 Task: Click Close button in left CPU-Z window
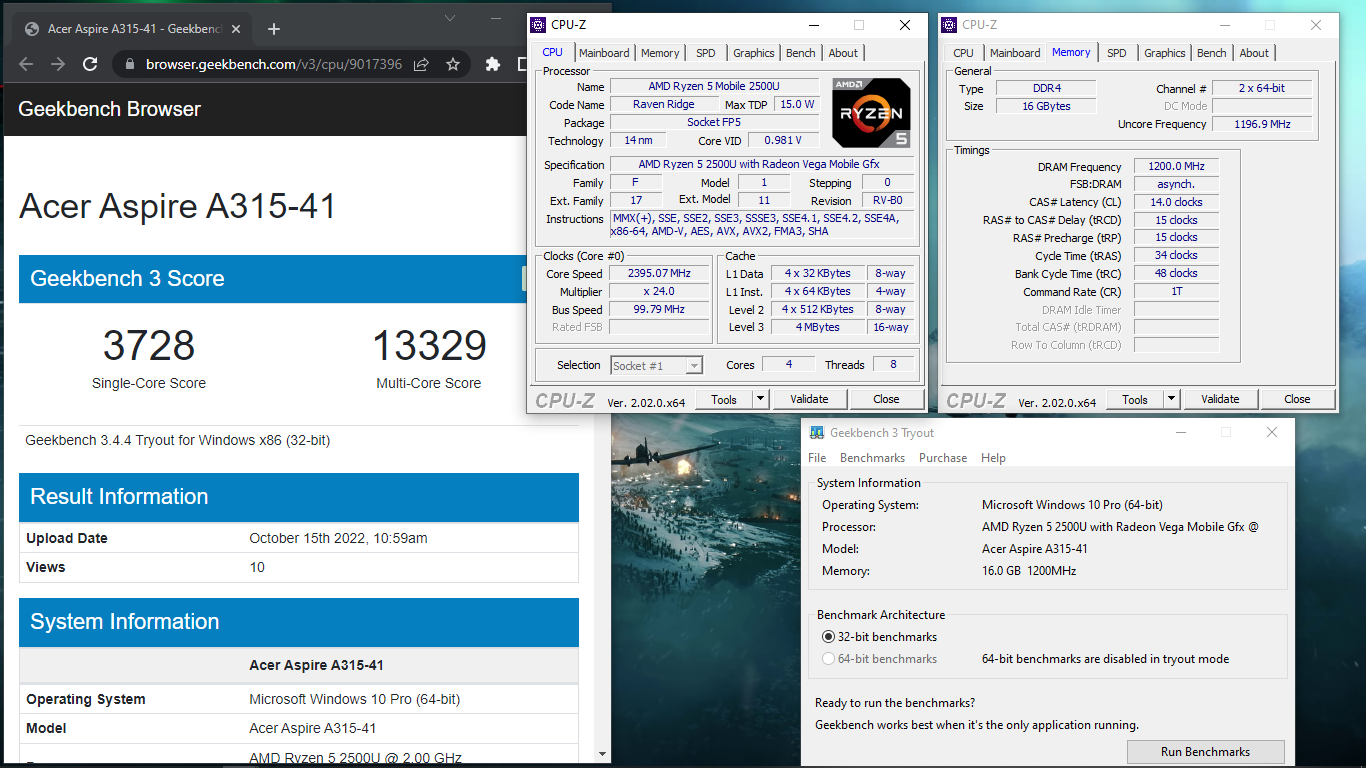[886, 399]
